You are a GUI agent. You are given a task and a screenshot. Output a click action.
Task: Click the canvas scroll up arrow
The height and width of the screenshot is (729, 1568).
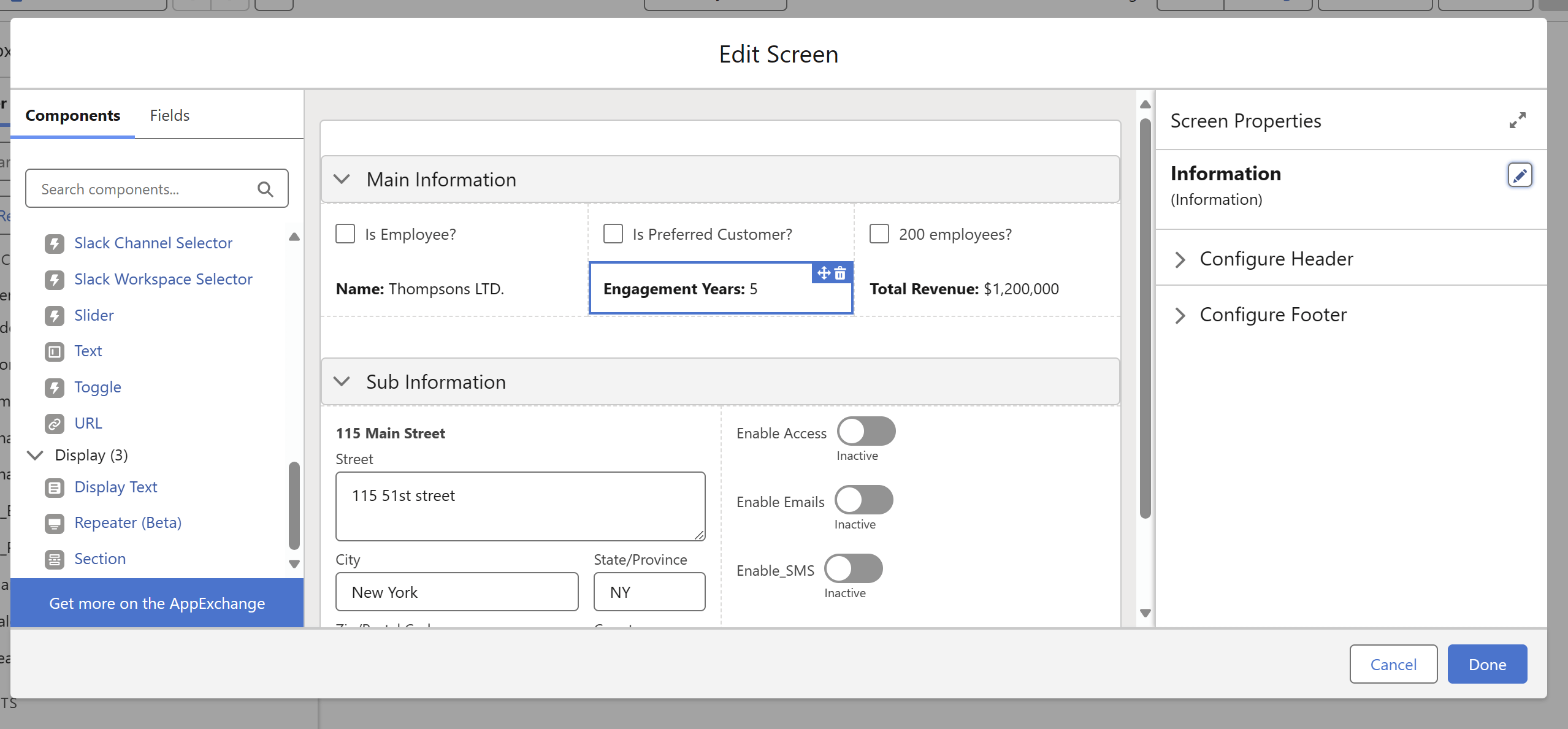pyautogui.click(x=1145, y=104)
